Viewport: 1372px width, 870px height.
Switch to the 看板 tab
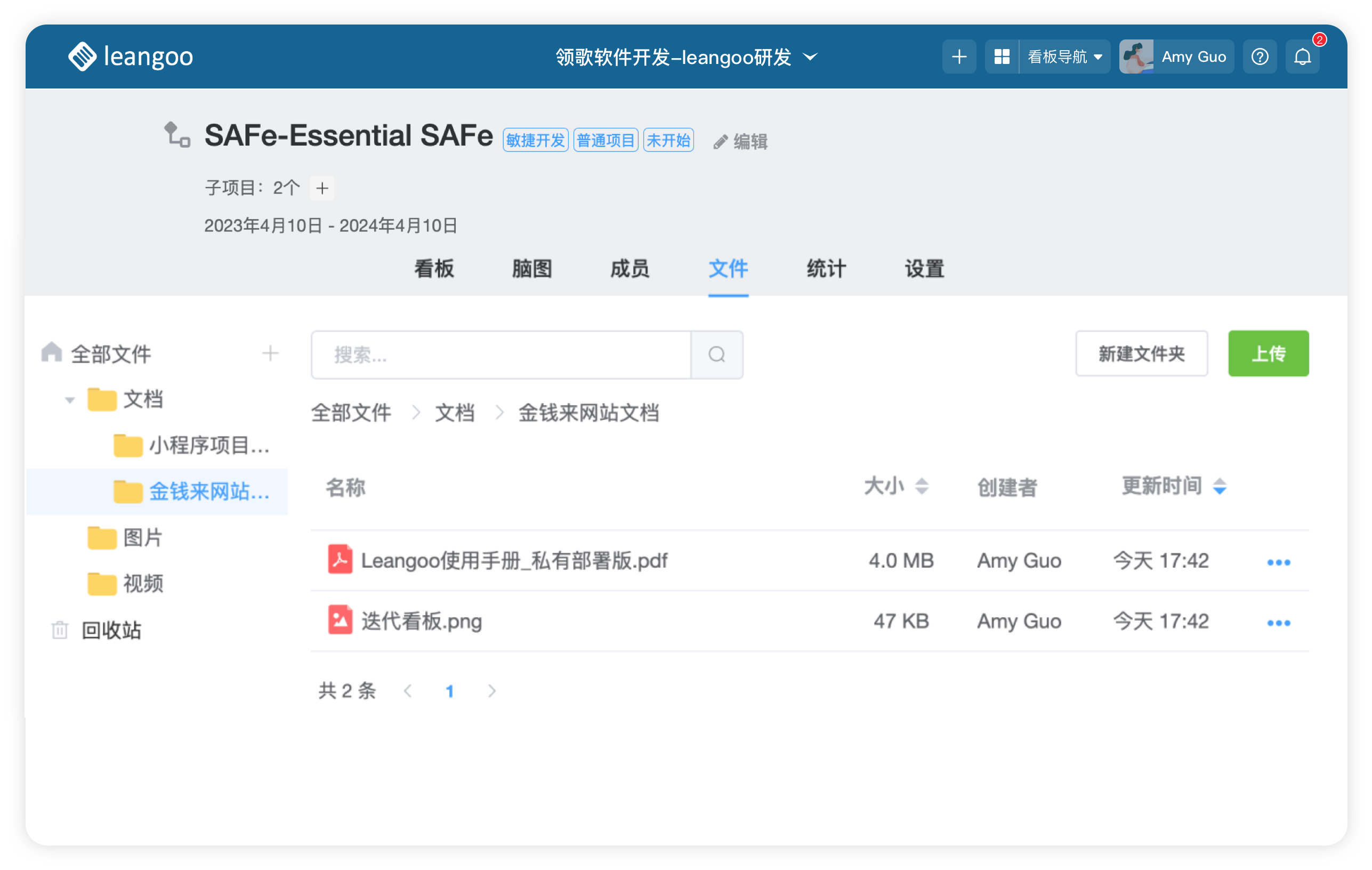(433, 269)
